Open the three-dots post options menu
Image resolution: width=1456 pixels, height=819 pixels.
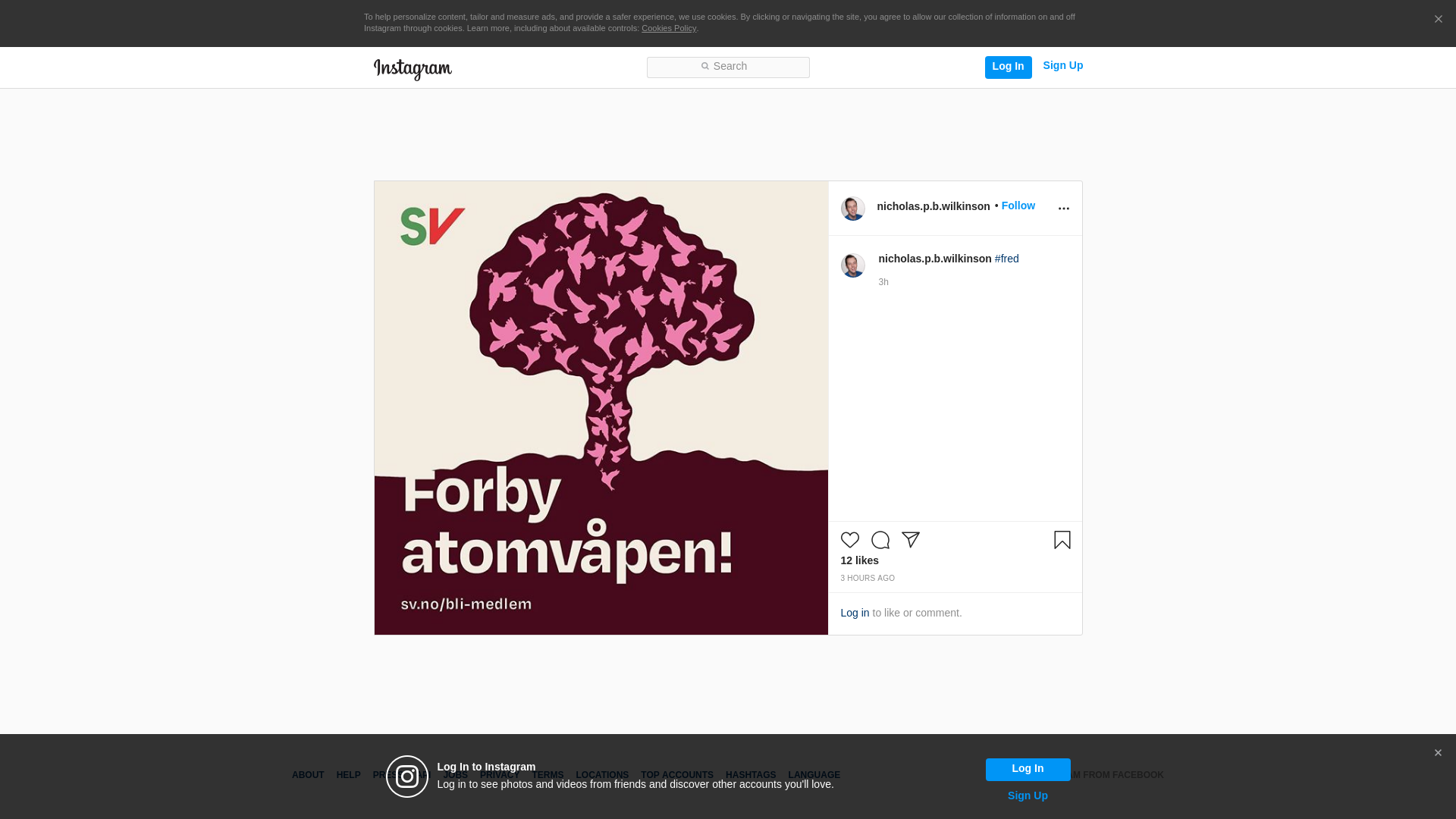[x=1063, y=209]
